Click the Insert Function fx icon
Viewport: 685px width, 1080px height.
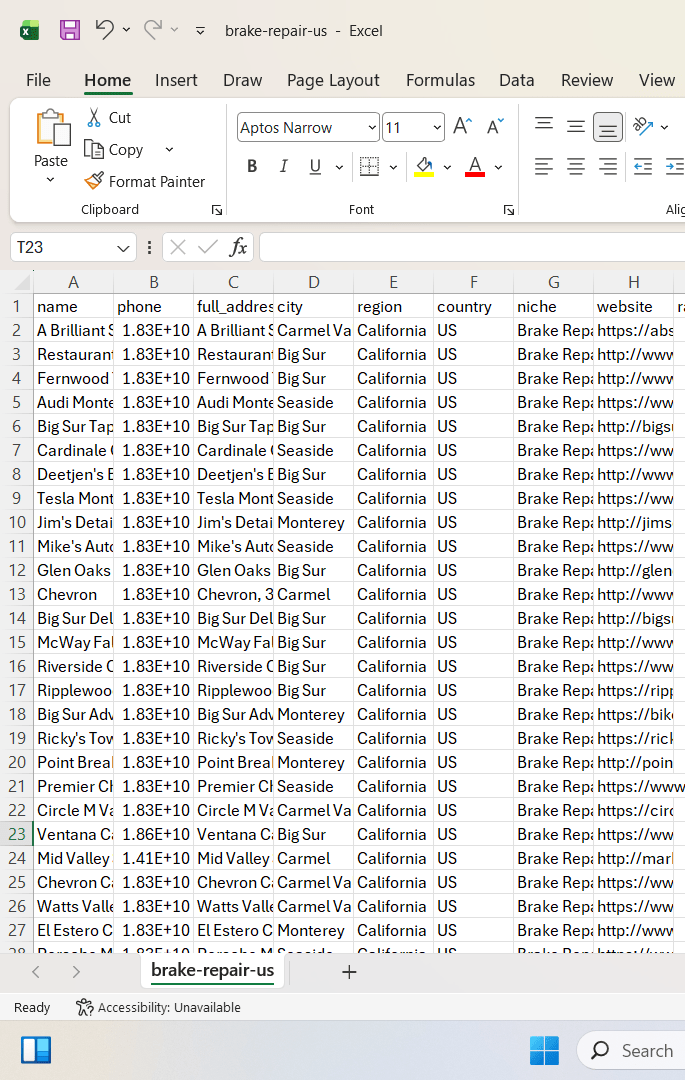tap(238, 247)
